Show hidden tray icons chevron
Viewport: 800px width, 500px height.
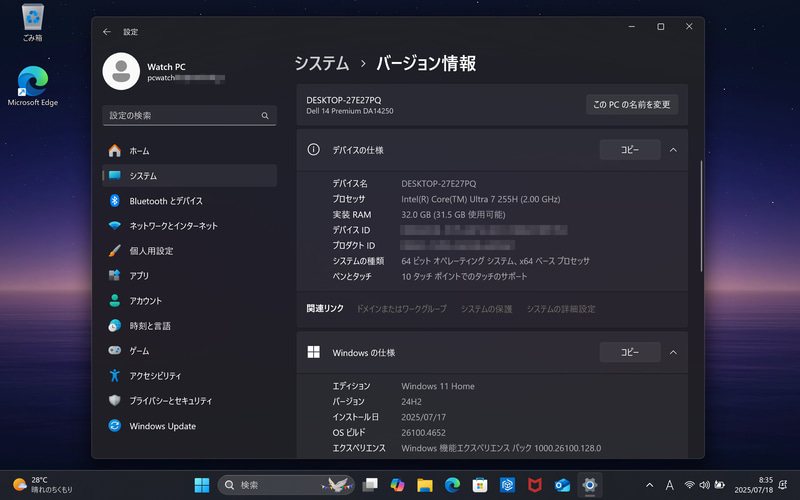[649, 485]
